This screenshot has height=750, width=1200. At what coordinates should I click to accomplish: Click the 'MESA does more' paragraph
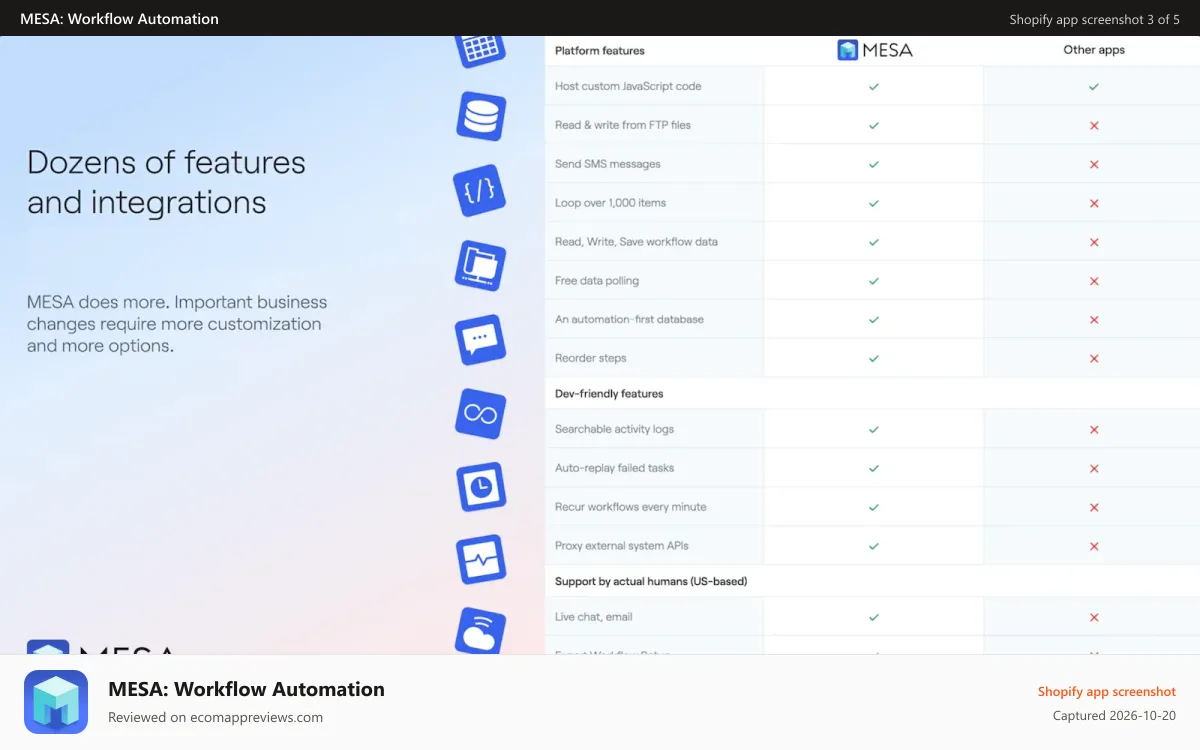point(177,324)
